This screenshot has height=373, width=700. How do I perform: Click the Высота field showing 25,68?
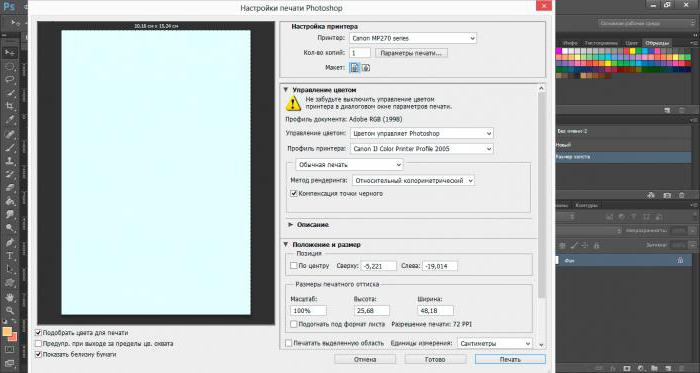point(371,311)
